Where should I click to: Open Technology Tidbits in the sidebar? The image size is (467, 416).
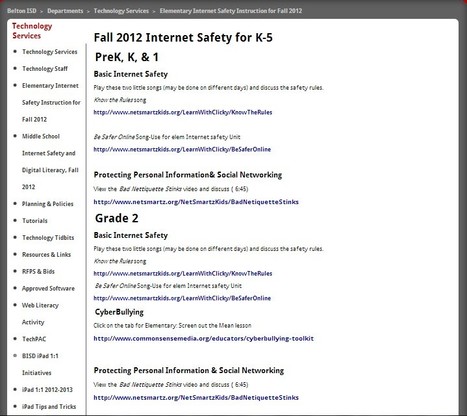coord(48,238)
